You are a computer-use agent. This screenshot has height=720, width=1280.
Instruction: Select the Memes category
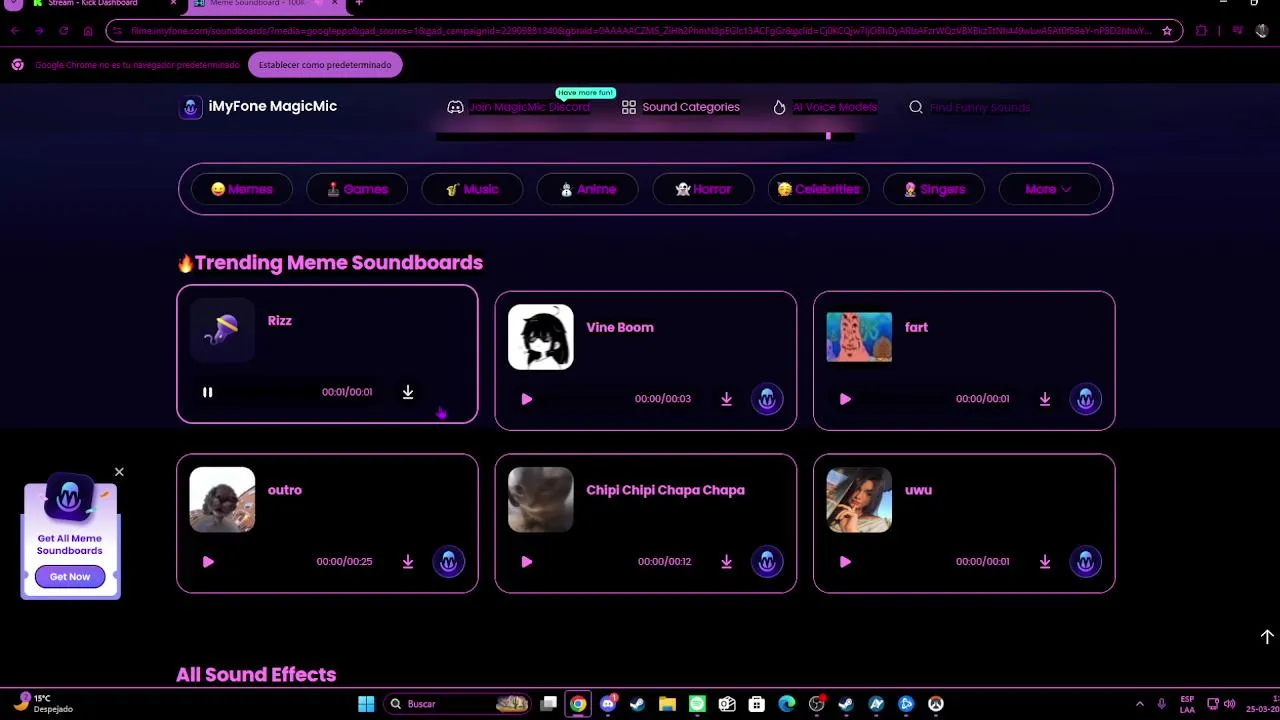(x=241, y=189)
